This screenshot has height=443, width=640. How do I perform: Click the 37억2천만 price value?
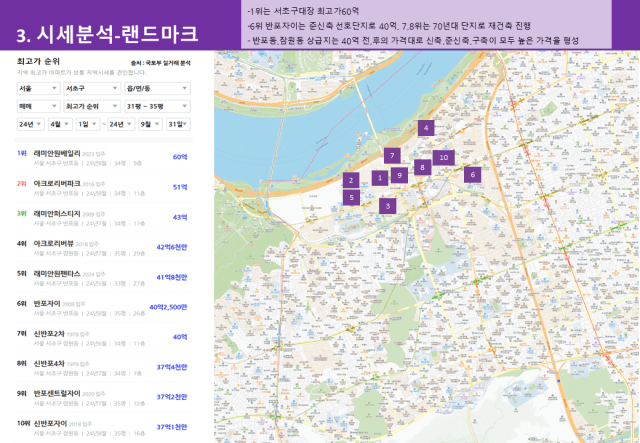pos(172,397)
